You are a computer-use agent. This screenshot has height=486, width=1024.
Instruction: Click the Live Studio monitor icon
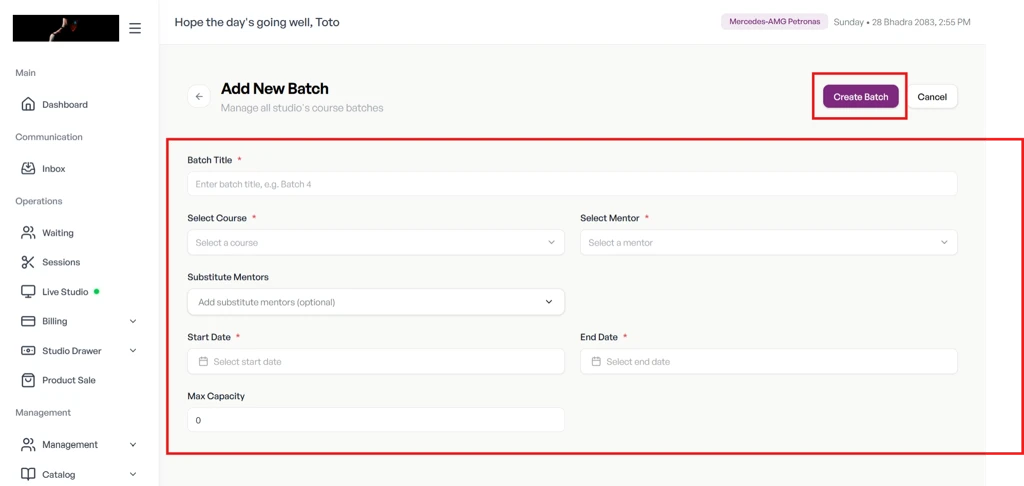click(x=28, y=292)
